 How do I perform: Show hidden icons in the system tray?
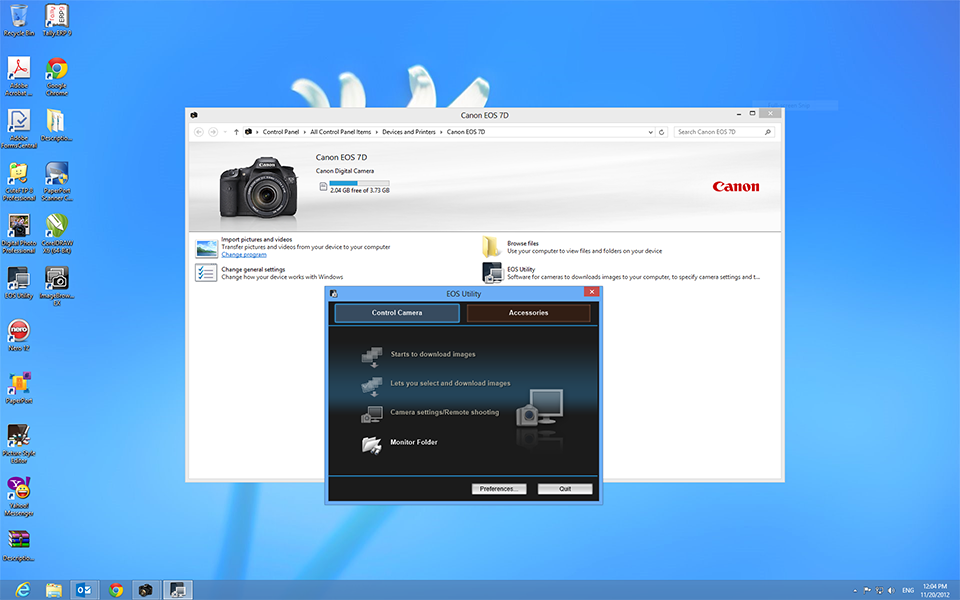[855, 590]
